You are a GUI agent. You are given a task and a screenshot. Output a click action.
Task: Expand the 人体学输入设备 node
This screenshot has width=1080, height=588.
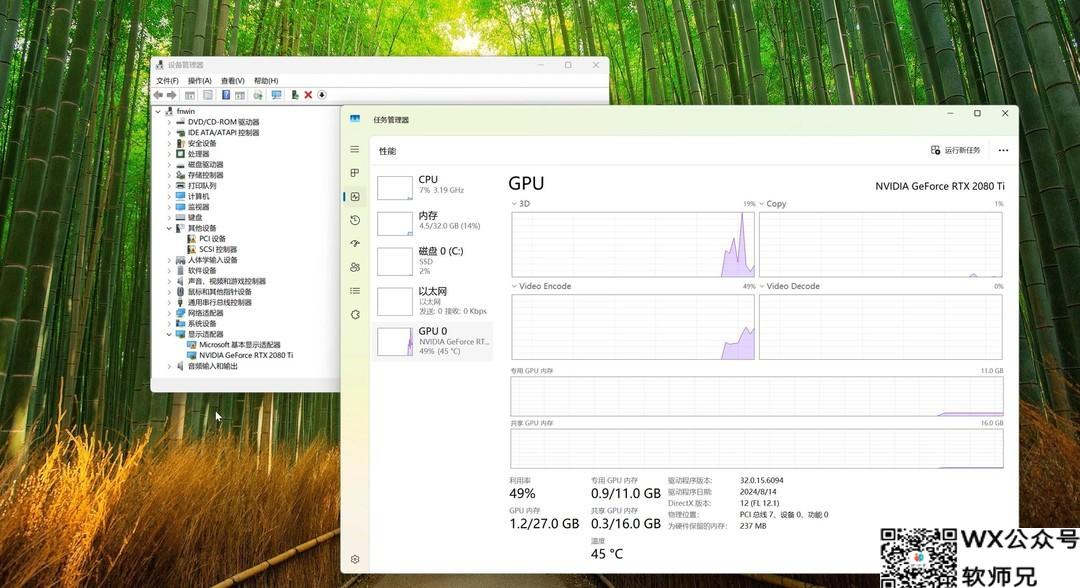coord(169,260)
